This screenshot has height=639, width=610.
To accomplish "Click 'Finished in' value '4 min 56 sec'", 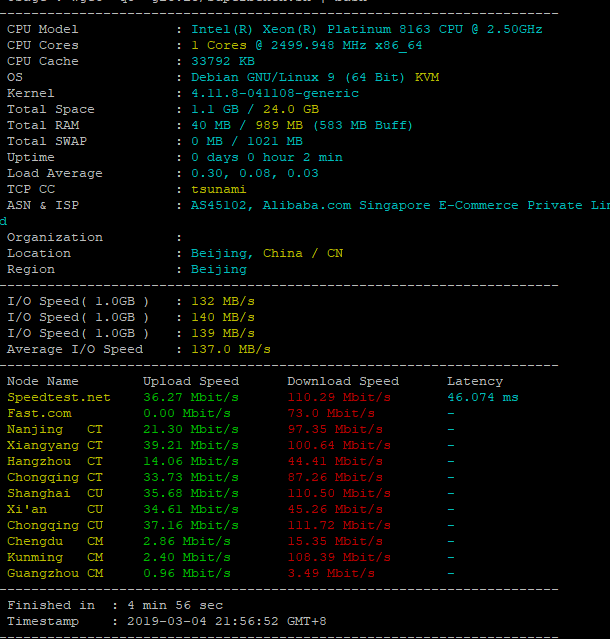I will point(175,605).
